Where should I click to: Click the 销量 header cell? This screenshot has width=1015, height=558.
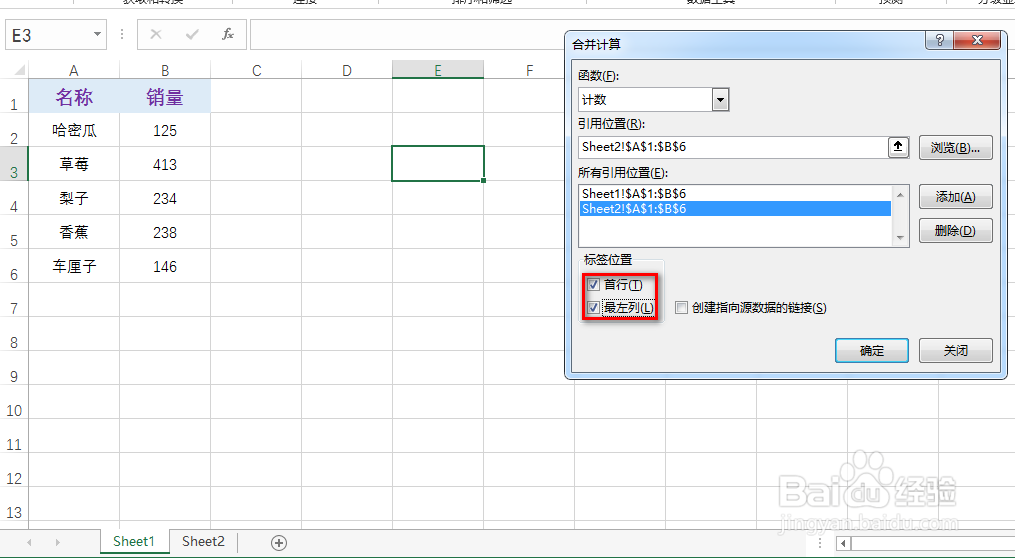pyautogui.click(x=165, y=96)
